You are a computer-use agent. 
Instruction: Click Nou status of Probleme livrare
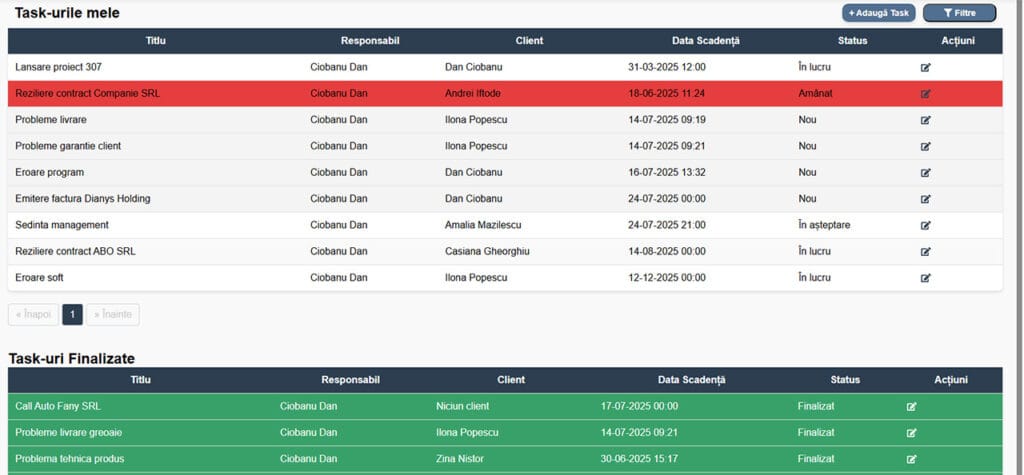coord(807,120)
